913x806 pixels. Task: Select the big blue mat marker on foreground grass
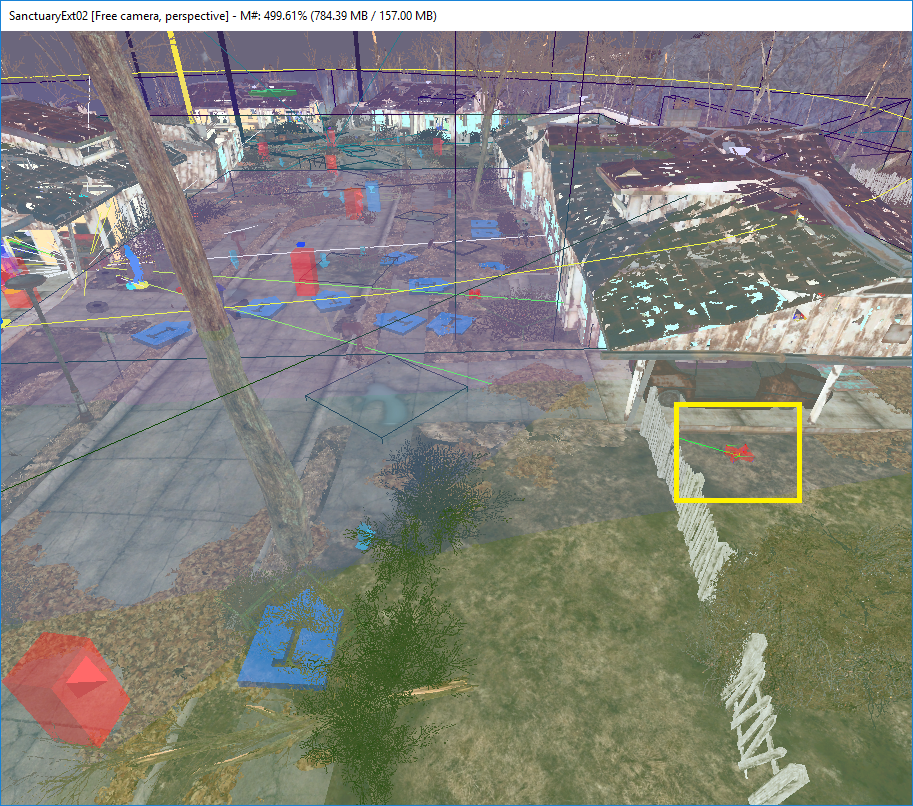[290, 639]
